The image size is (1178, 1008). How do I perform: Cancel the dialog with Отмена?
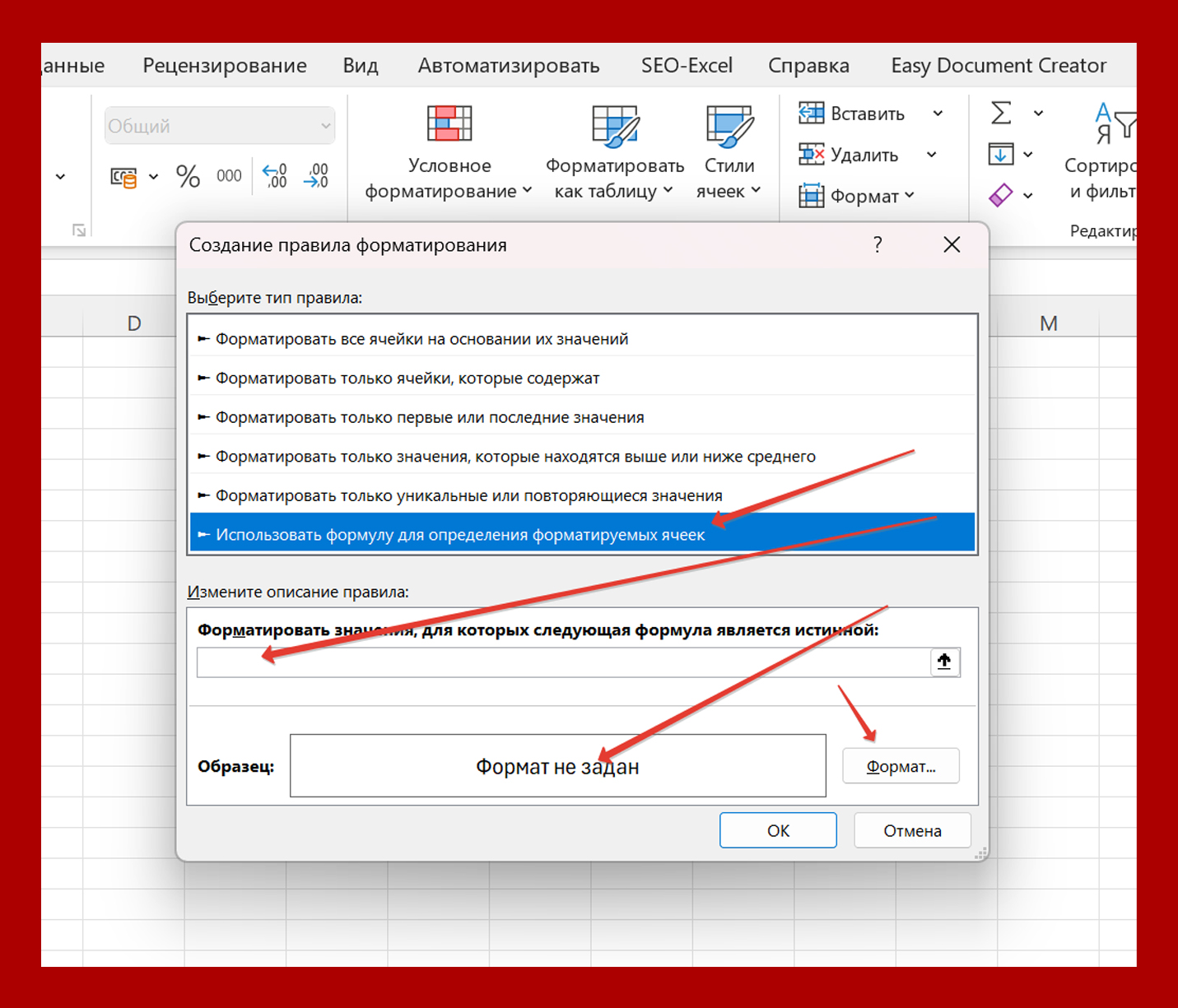pyautogui.click(x=912, y=830)
